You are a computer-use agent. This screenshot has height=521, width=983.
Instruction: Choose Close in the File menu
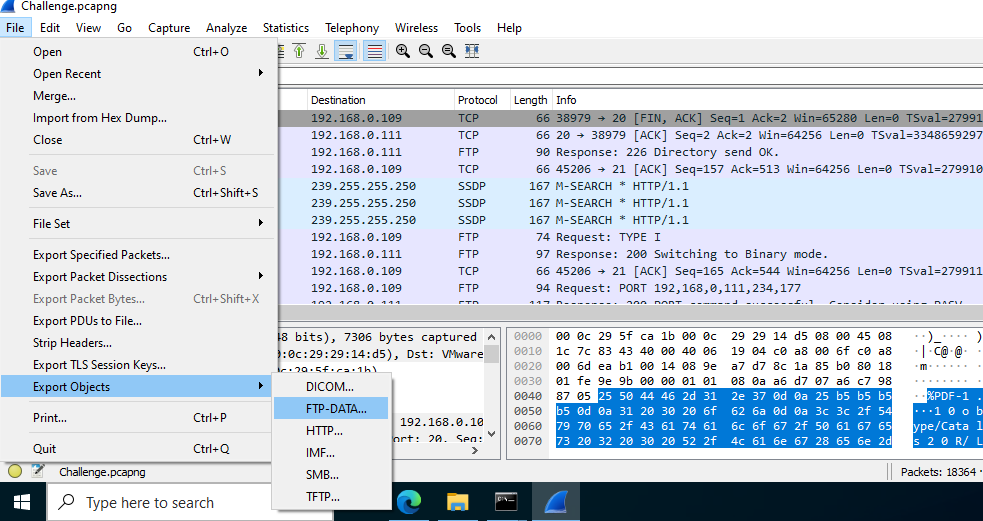click(138, 140)
